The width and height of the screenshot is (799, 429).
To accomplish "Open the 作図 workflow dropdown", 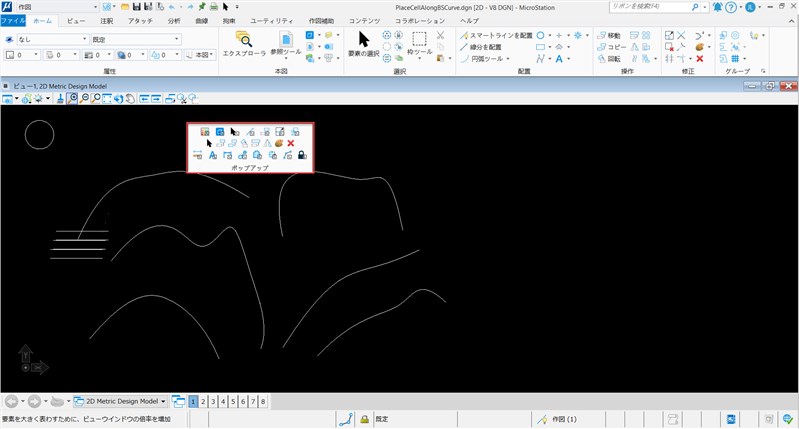I will pyautogui.click(x=57, y=7).
